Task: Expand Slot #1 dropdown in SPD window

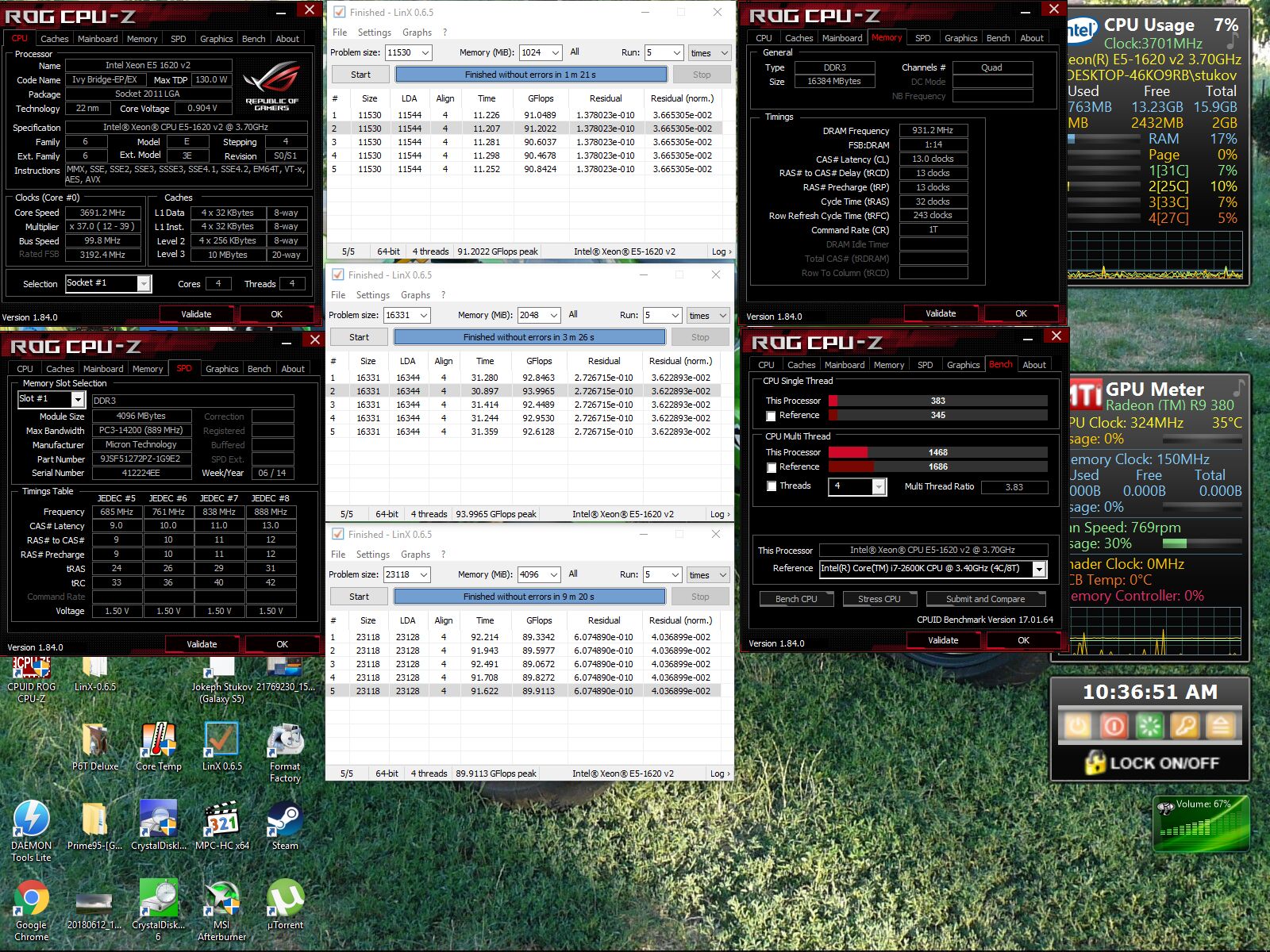Action: 78,399
